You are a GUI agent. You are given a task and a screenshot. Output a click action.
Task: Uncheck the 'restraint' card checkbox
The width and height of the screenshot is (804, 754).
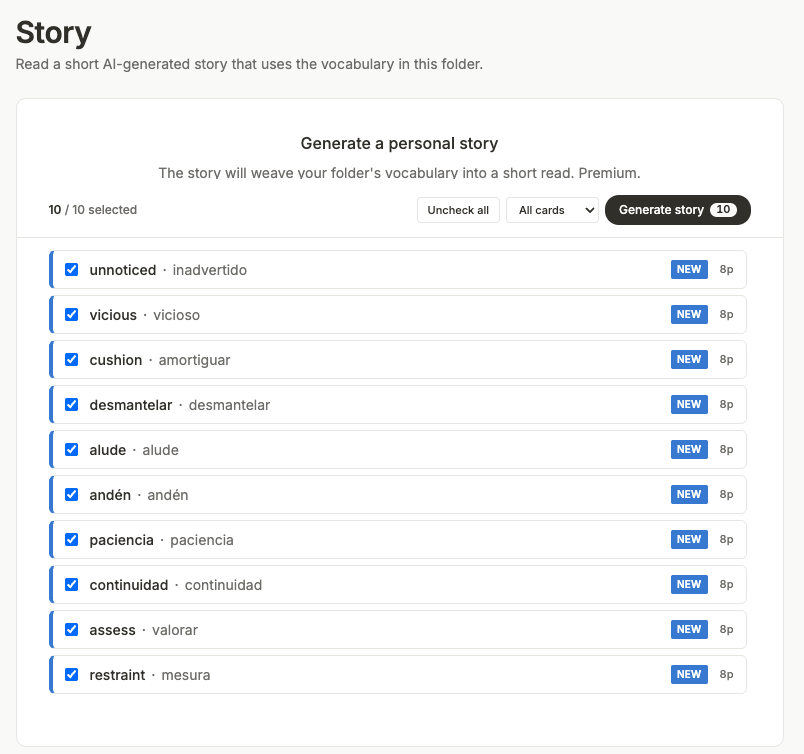pyautogui.click(x=71, y=674)
